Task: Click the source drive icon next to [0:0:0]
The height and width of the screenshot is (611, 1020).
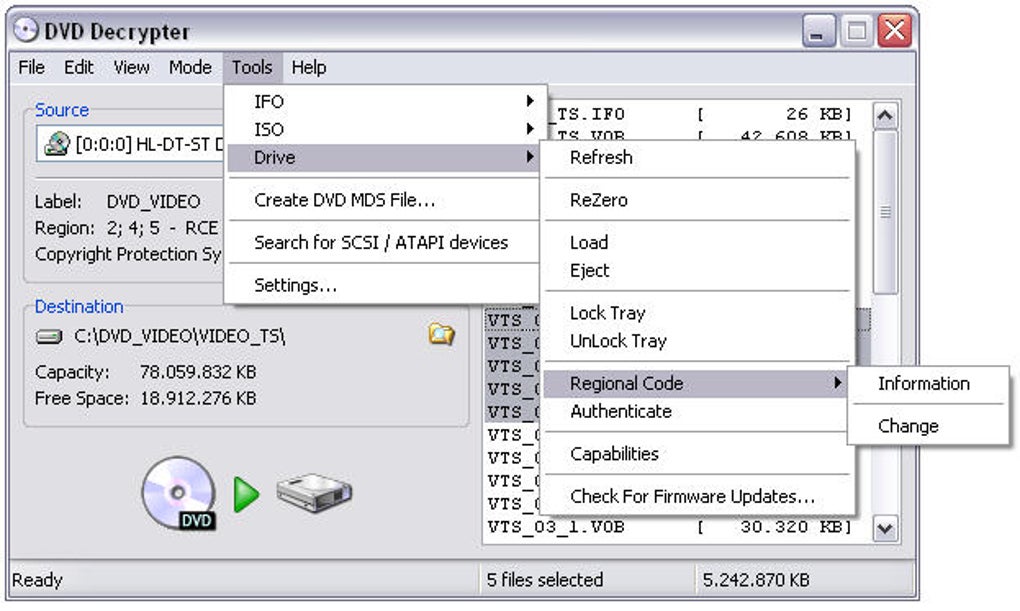Action: pos(57,144)
